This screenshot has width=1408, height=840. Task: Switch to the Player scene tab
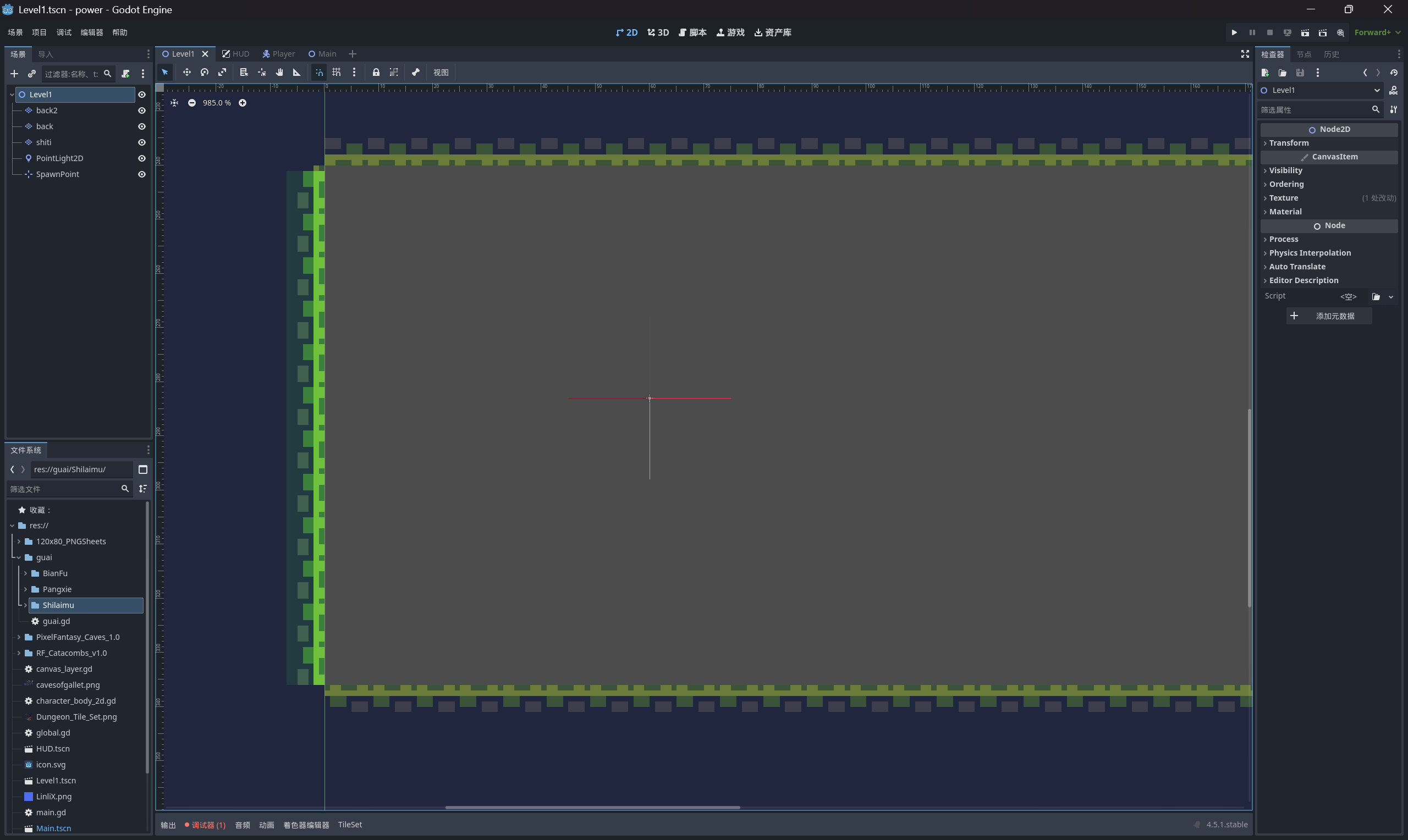point(278,54)
